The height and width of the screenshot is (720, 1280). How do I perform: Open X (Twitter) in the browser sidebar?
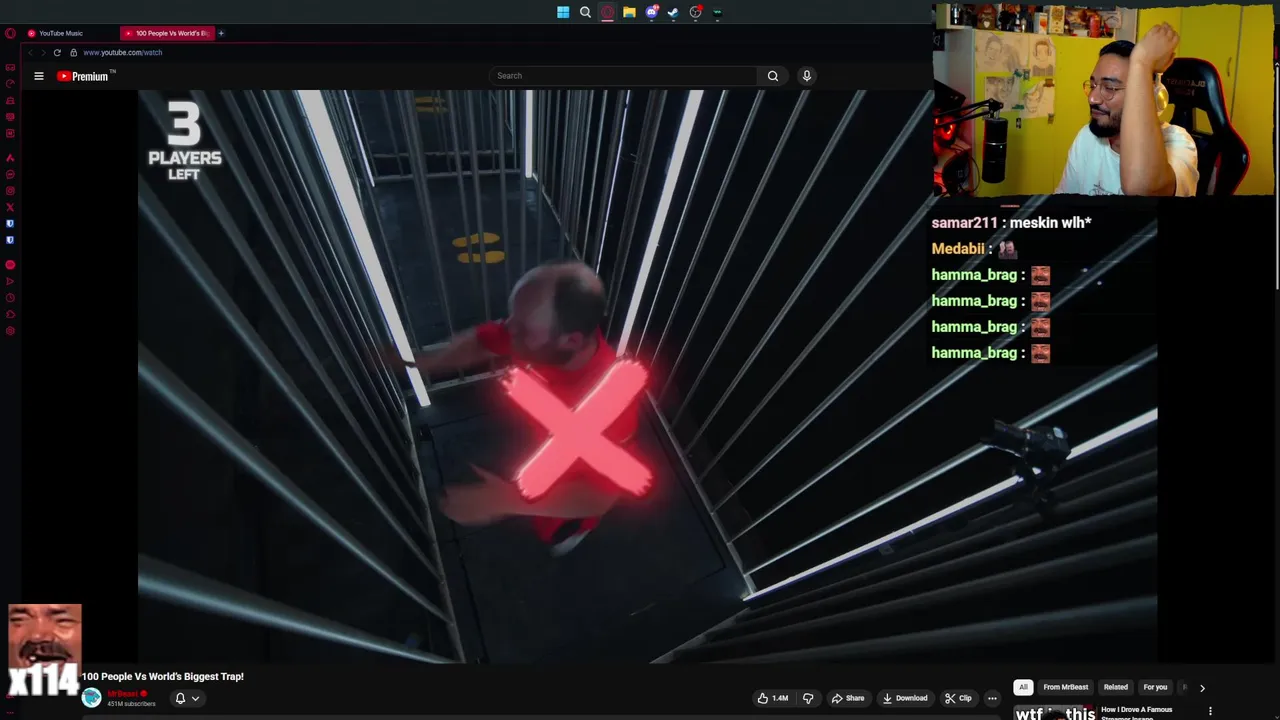click(x=10, y=207)
